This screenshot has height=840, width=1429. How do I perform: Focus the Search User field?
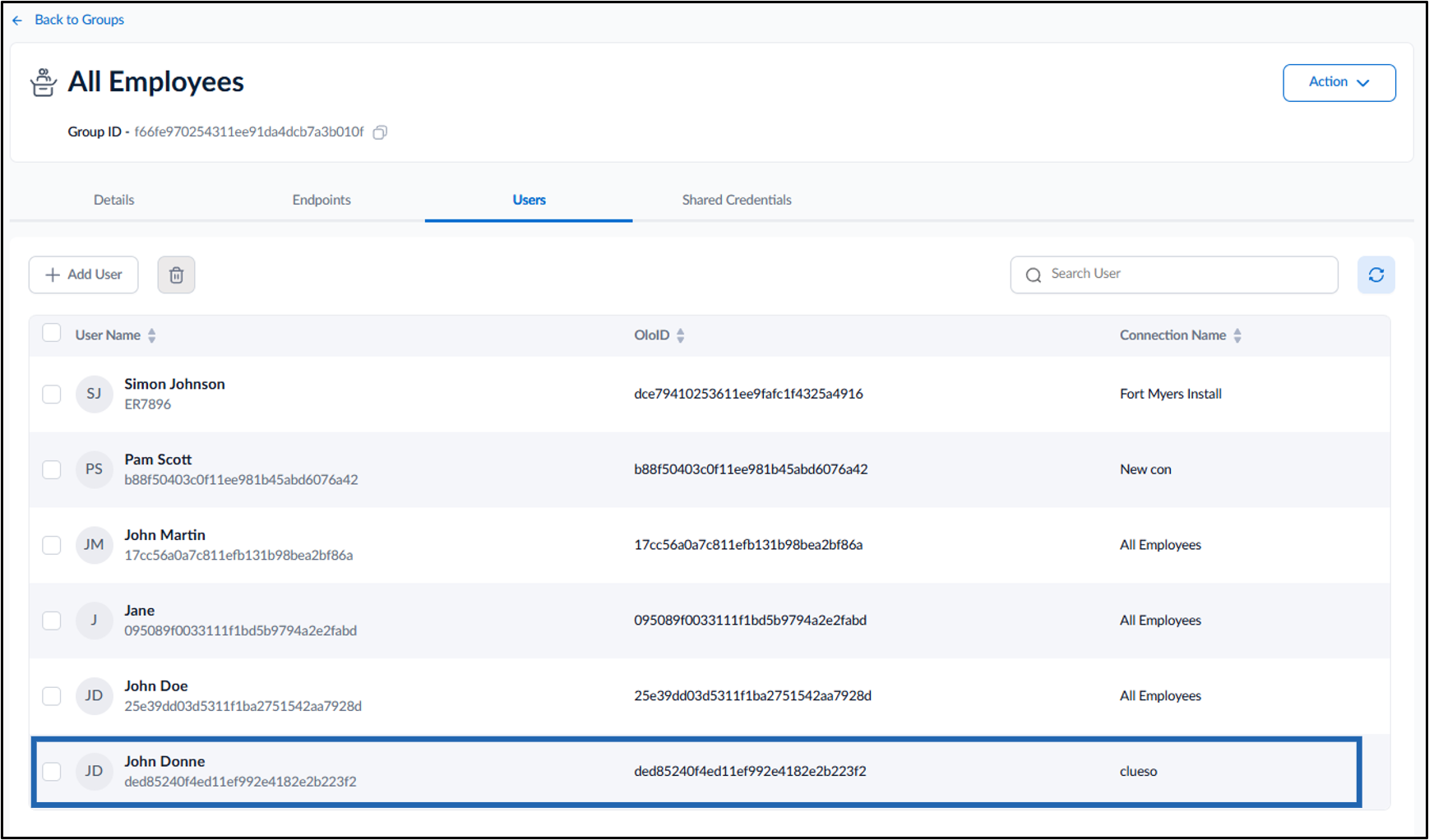point(1174,275)
